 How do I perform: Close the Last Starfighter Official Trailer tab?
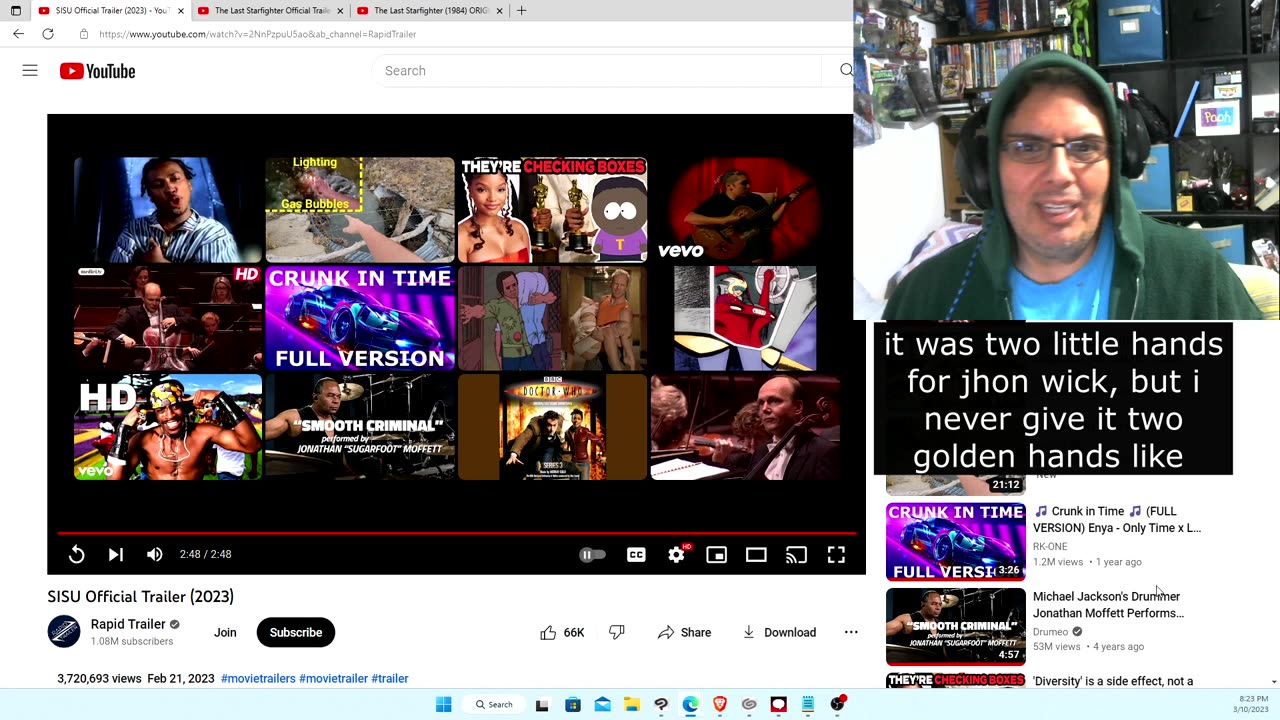(340, 11)
